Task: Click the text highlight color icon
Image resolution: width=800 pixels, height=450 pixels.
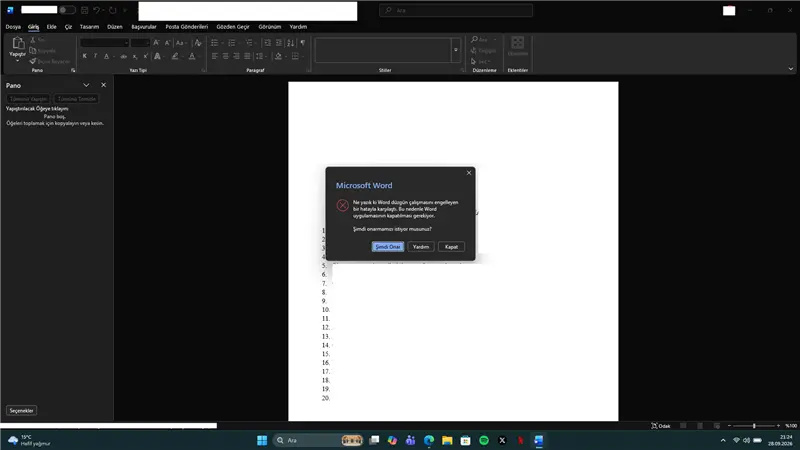Action: [x=175, y=56]
